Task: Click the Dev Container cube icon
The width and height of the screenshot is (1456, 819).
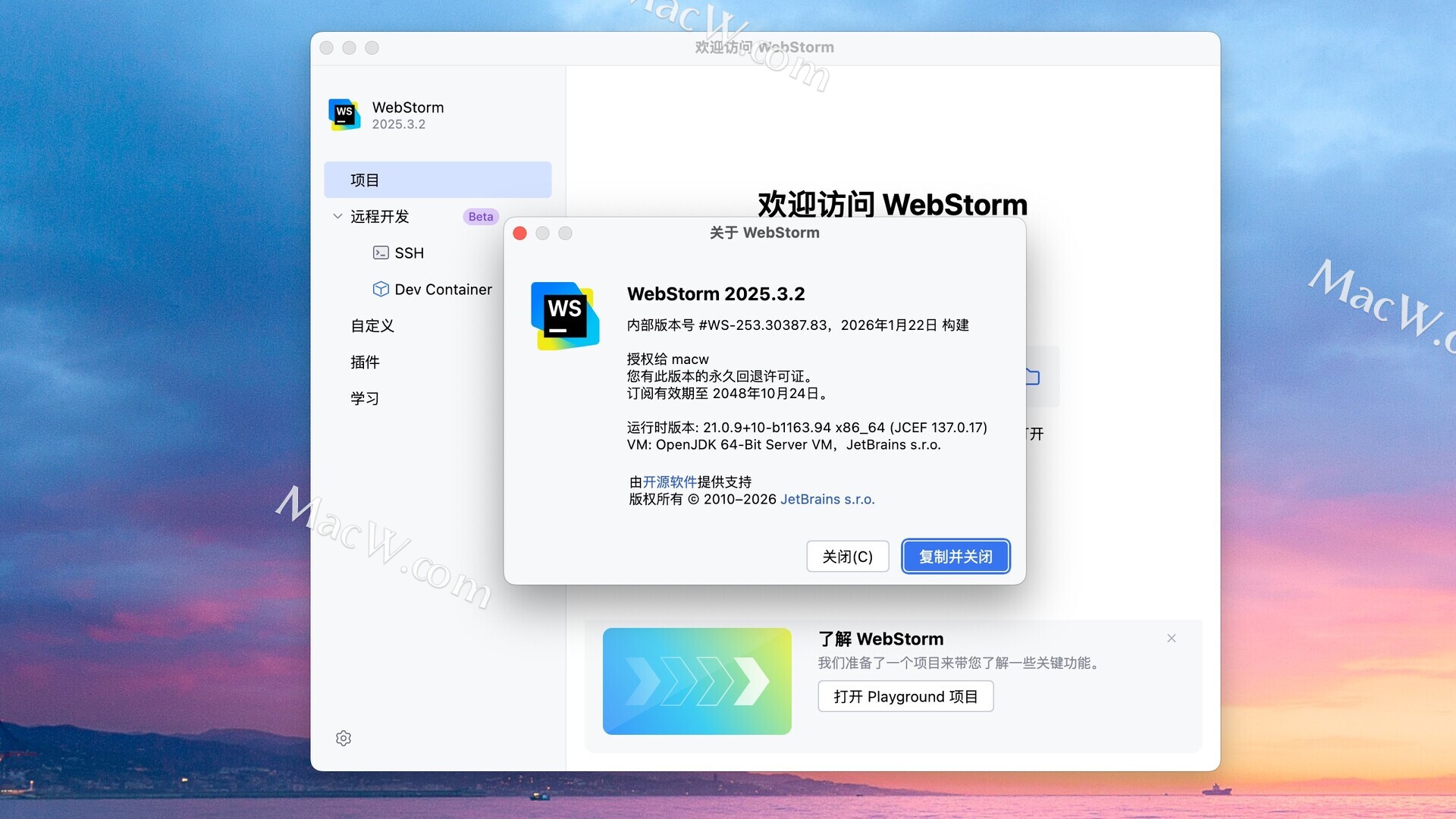Action: click(381, 289)
